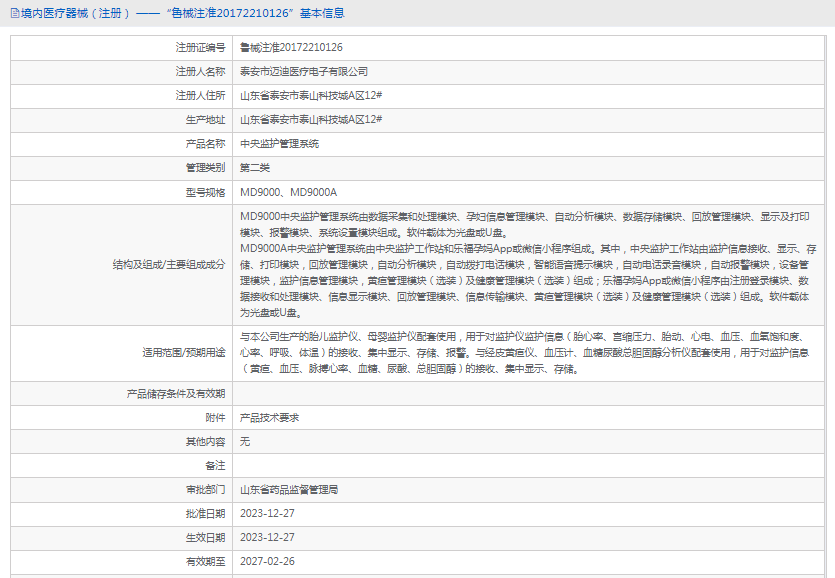This screenshot has height=578, width=835.
Task: Click the 备注 label
Action: 216,466
